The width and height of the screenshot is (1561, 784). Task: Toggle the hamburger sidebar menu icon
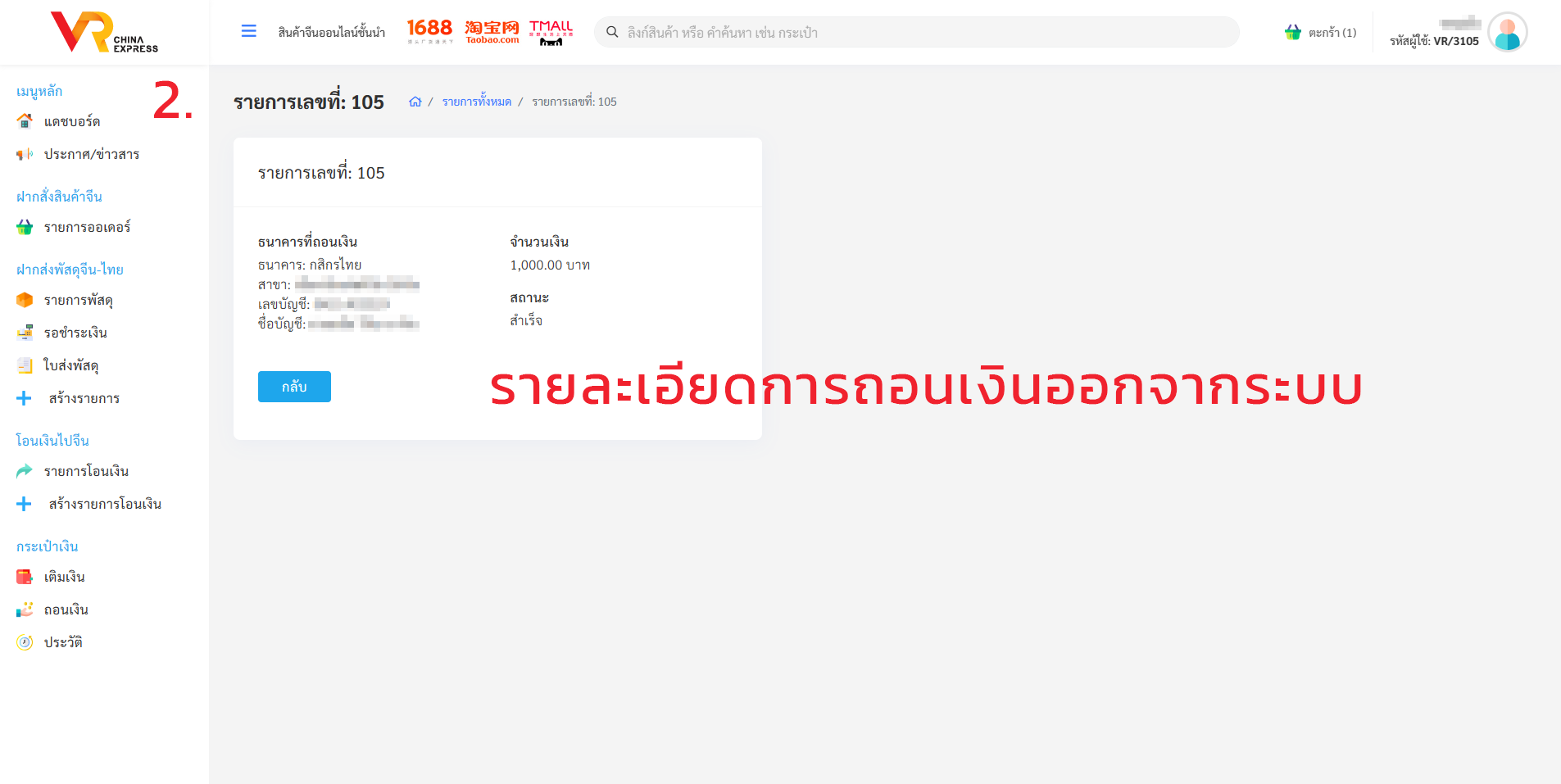[249, 31]
